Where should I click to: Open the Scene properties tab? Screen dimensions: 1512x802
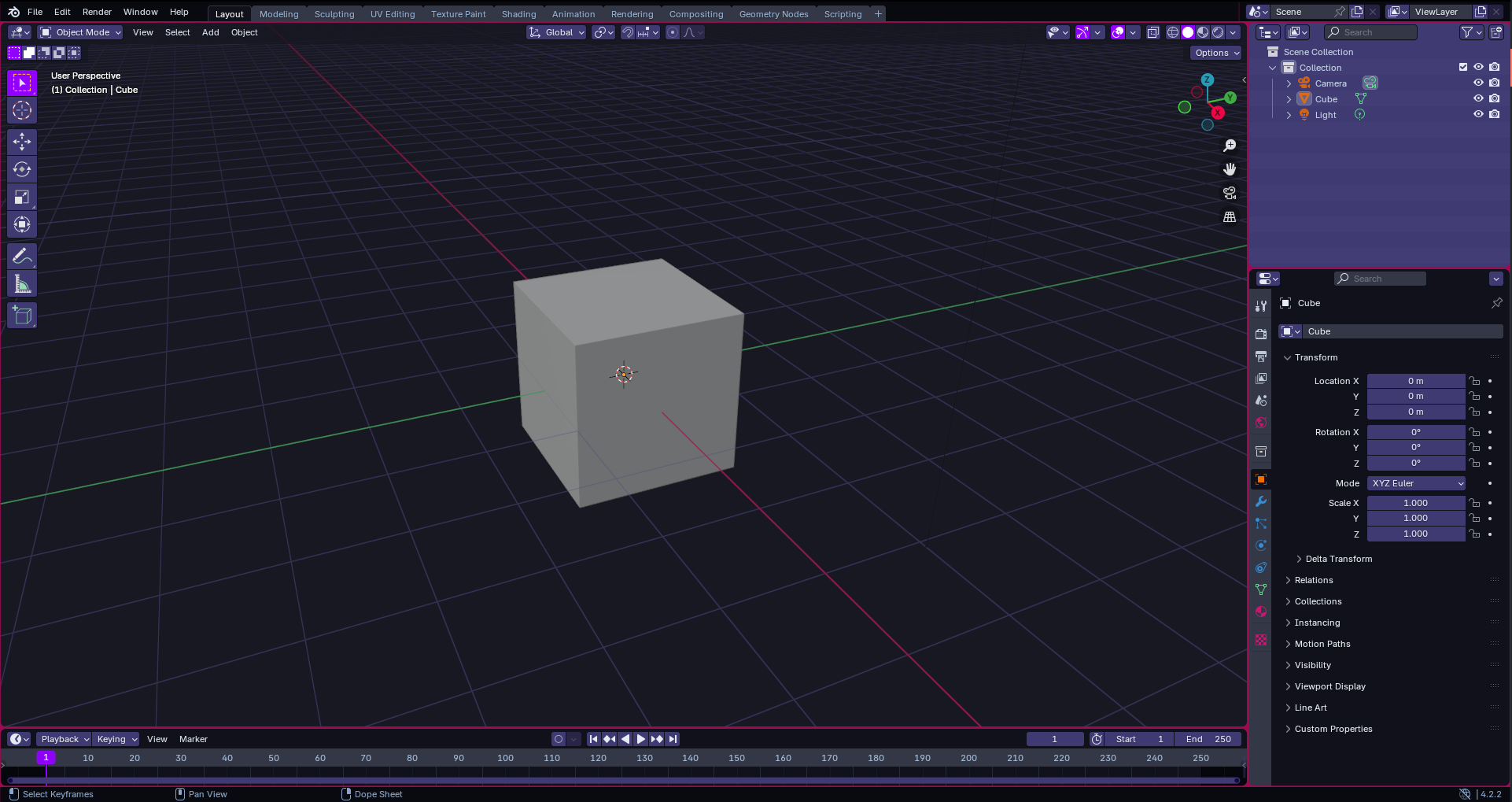click(1261, 400)
